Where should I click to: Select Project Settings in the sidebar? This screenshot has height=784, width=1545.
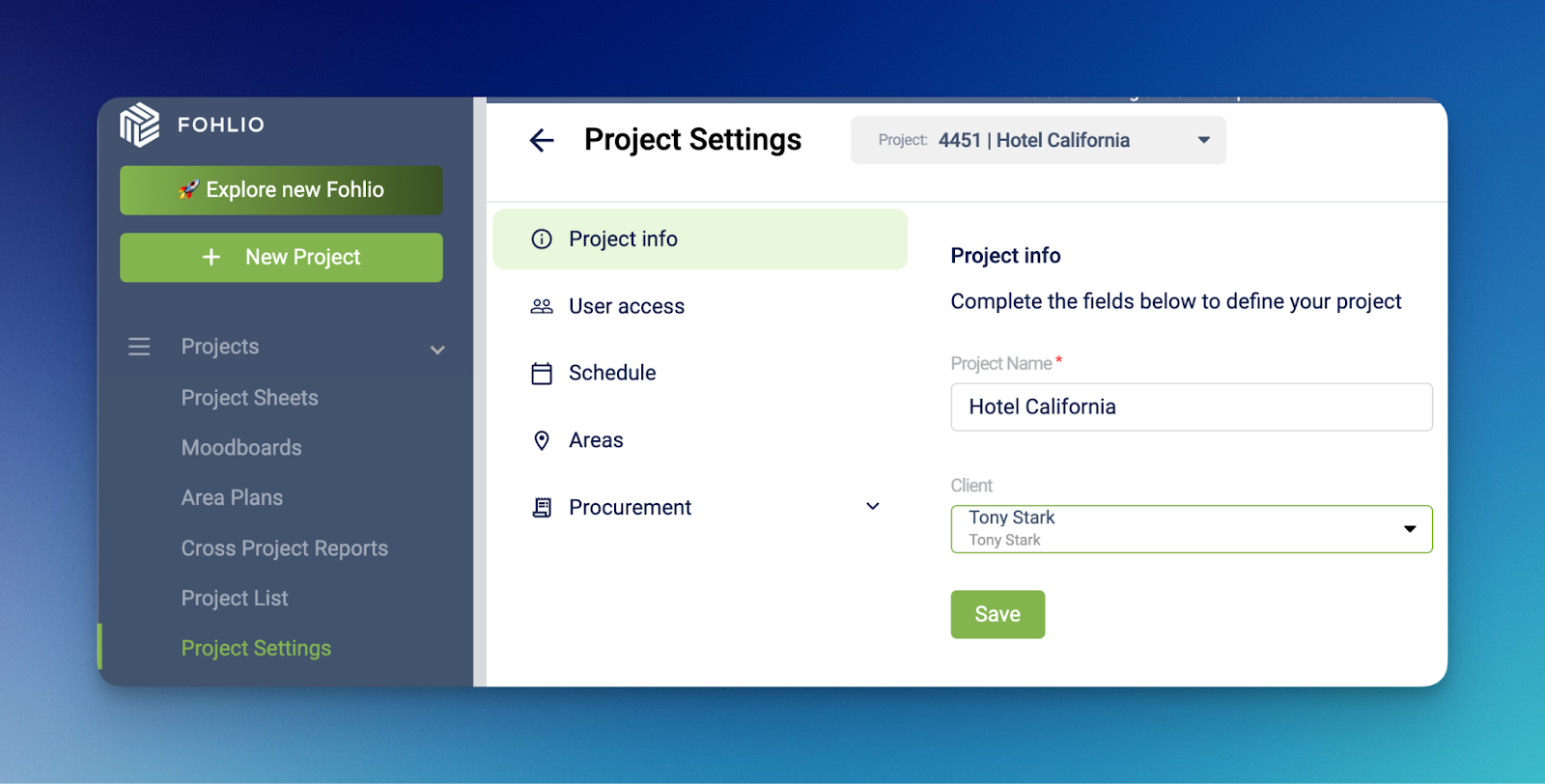(256, 649)
